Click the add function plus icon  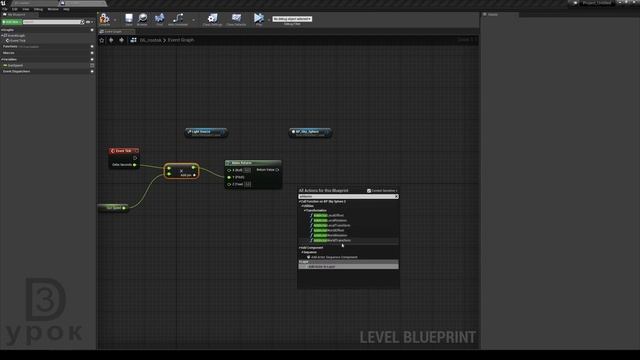tap(92, 47)
